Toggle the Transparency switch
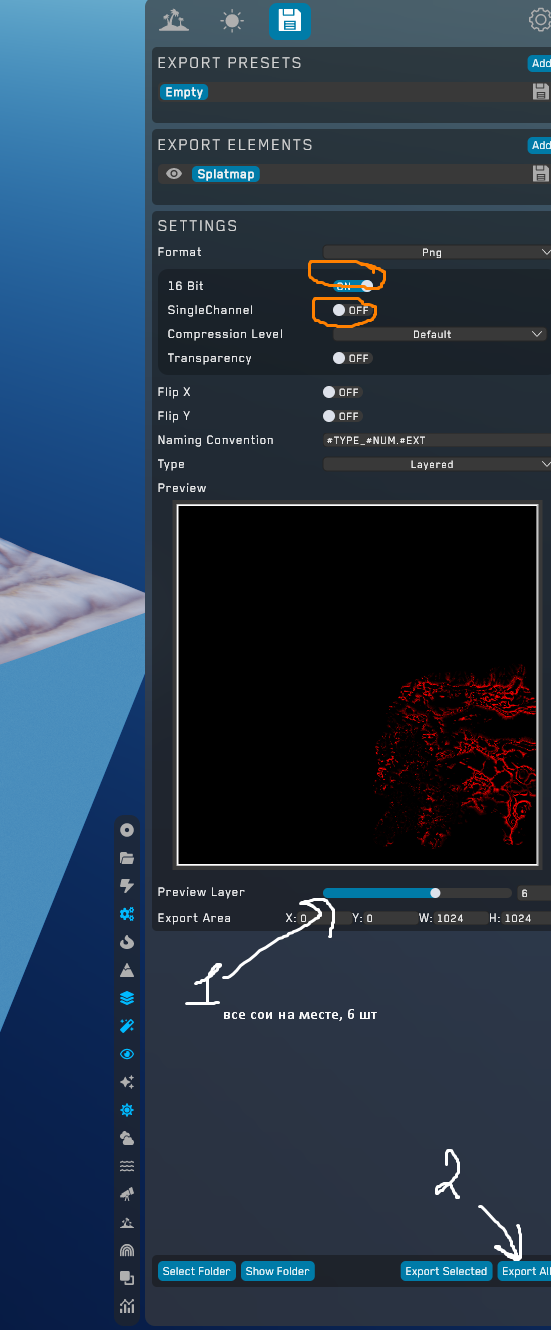 pyautogui.click(x=351, y=358)
